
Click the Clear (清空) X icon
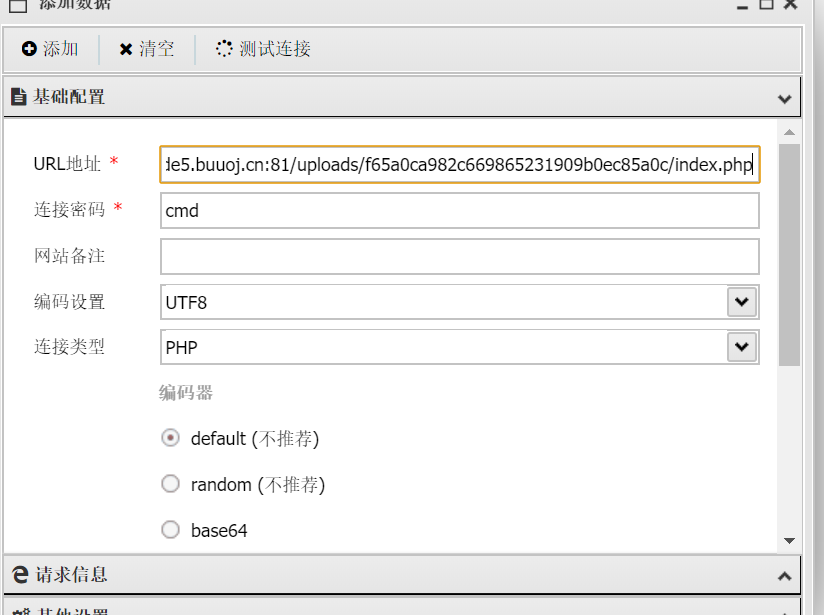[126, 49]
